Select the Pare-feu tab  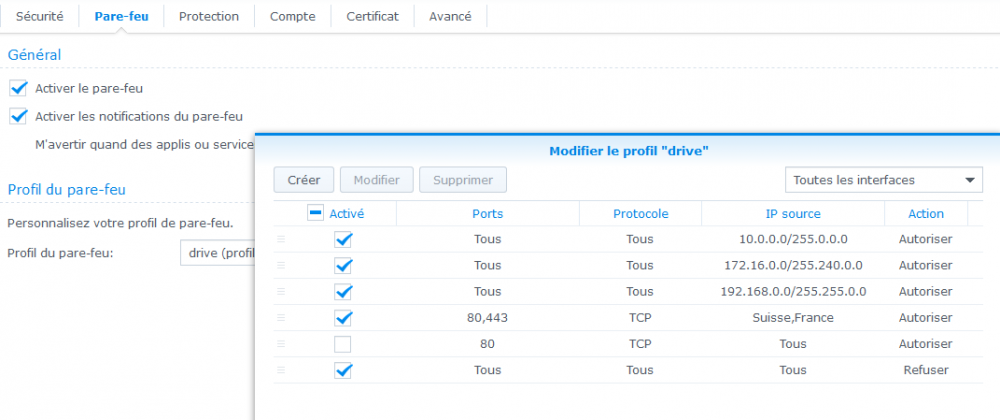coord(121,17)
